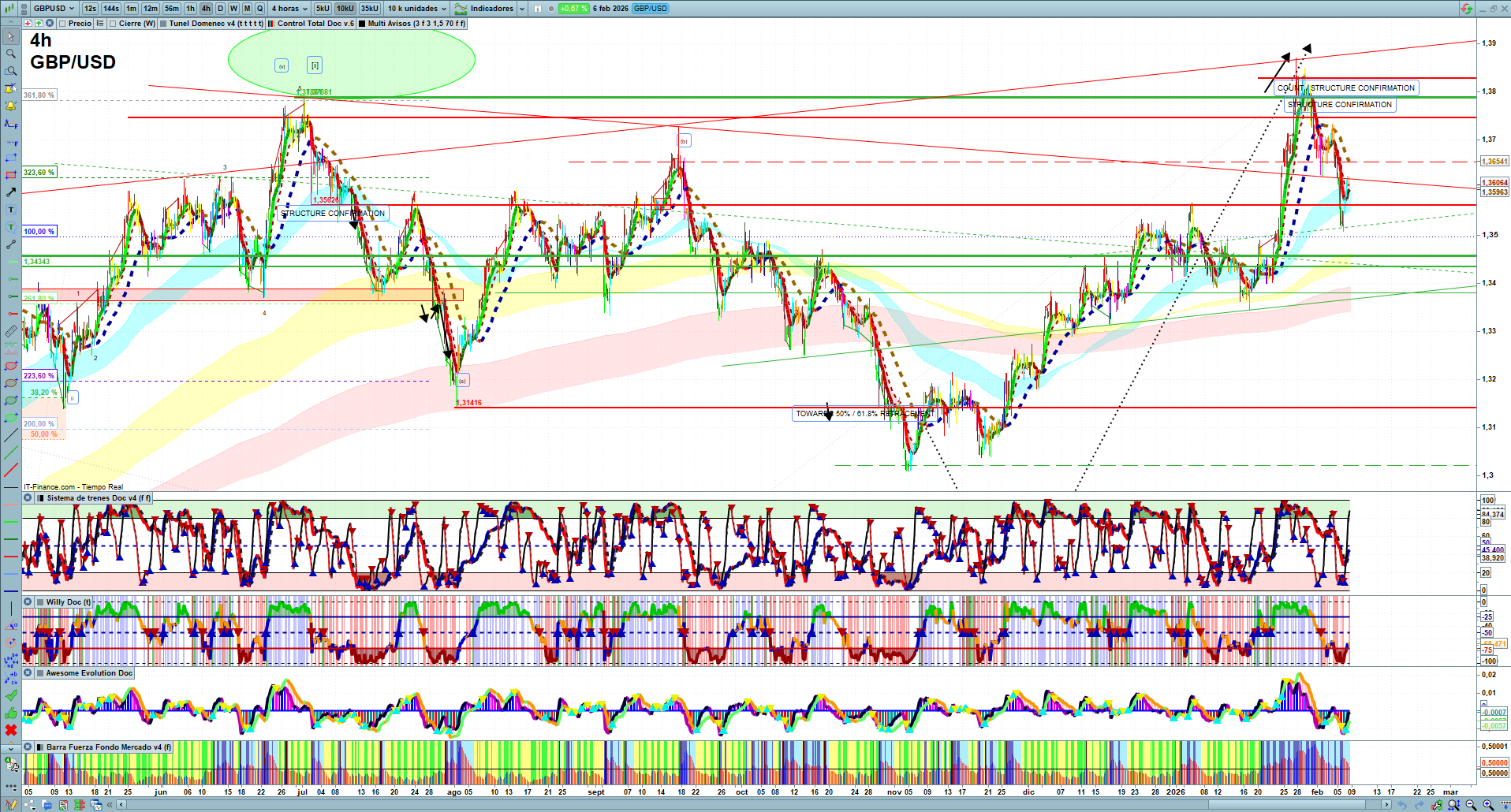Select the alert bell tool
This screenshot has height=812, width=1511.
click(x=11, y=106)
